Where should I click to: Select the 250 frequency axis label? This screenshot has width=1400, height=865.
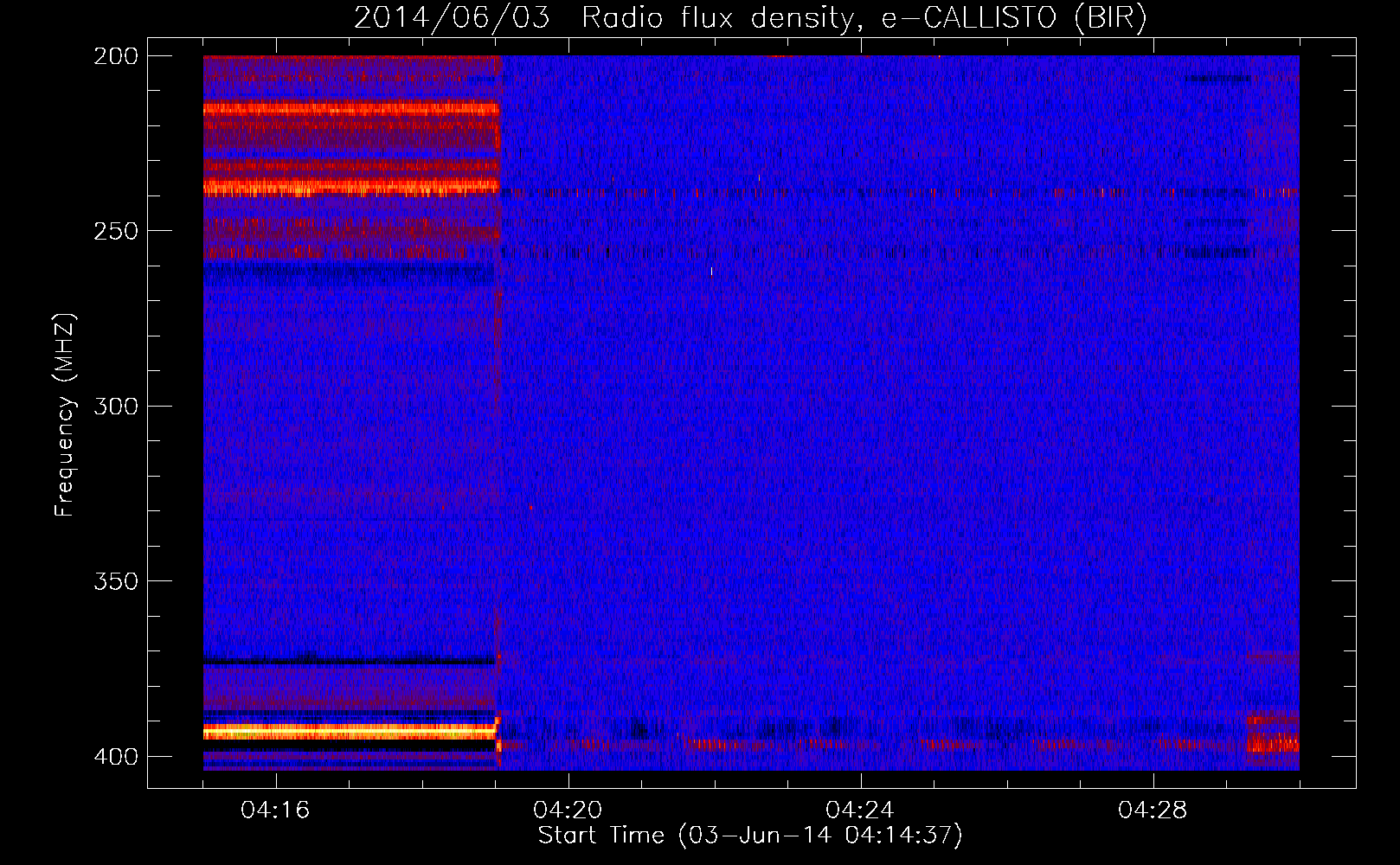(x=115, y=231)
